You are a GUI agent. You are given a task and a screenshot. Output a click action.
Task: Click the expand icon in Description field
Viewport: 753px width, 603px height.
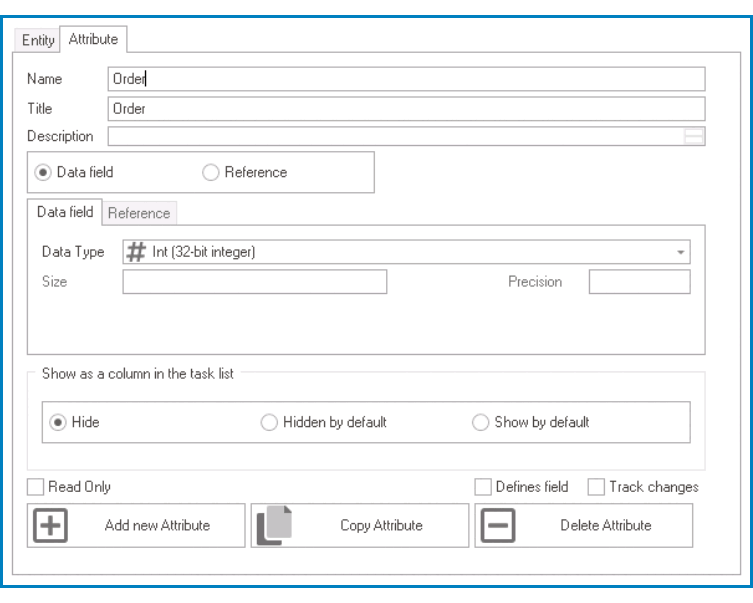point(693,136)
